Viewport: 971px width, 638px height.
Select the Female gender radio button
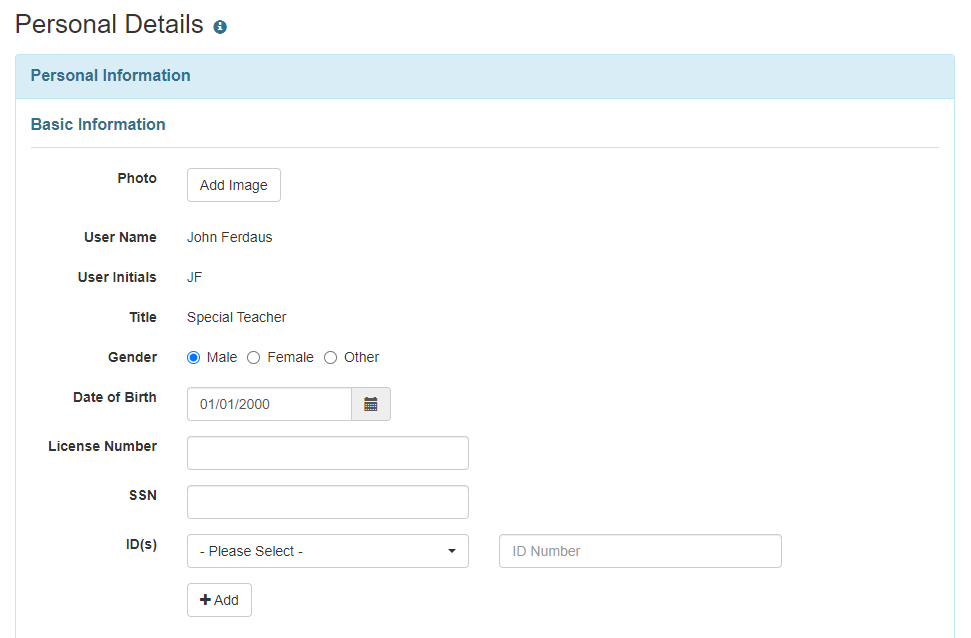(253, 357)
